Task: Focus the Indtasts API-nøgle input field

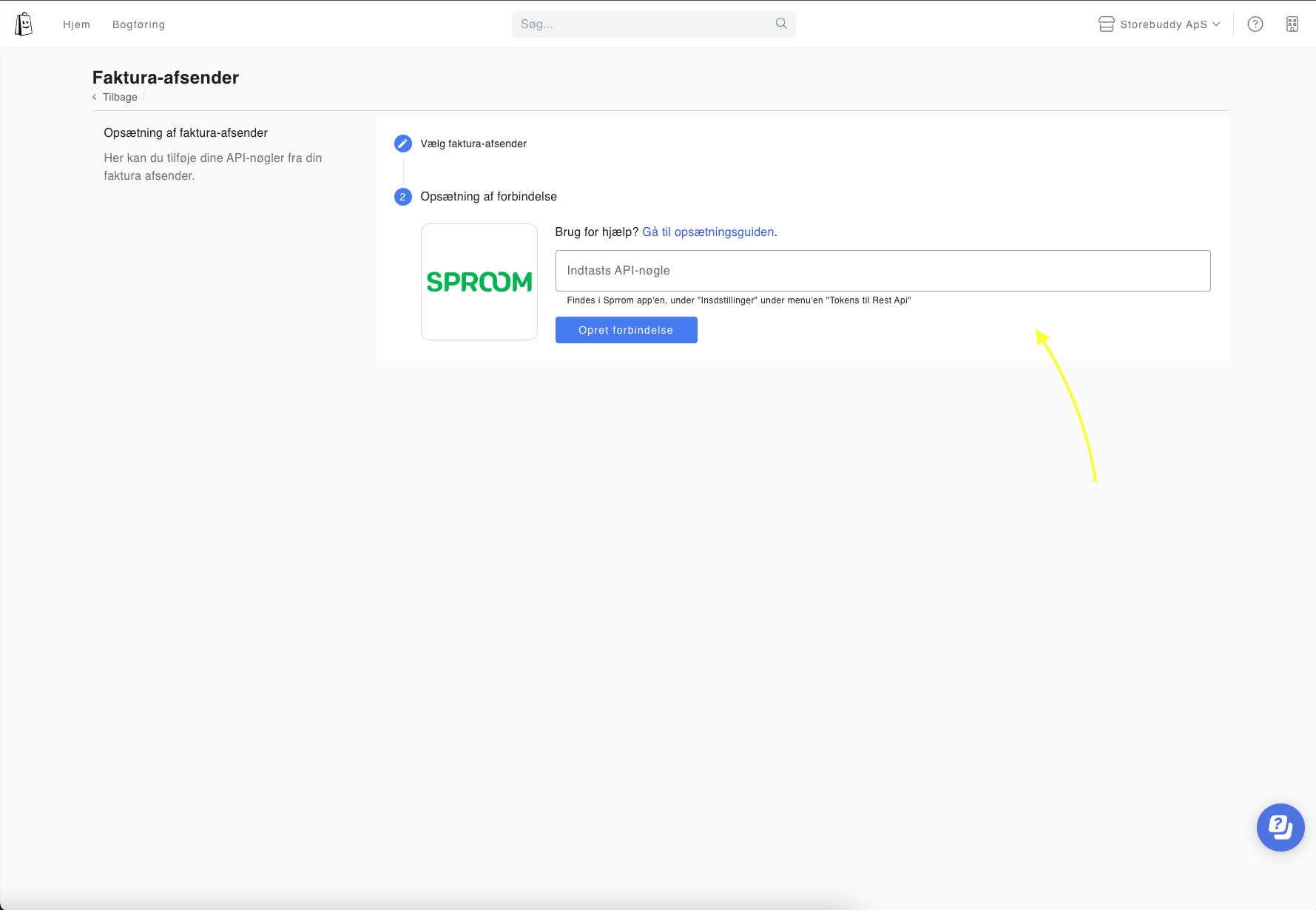Action: pos(883,271)
